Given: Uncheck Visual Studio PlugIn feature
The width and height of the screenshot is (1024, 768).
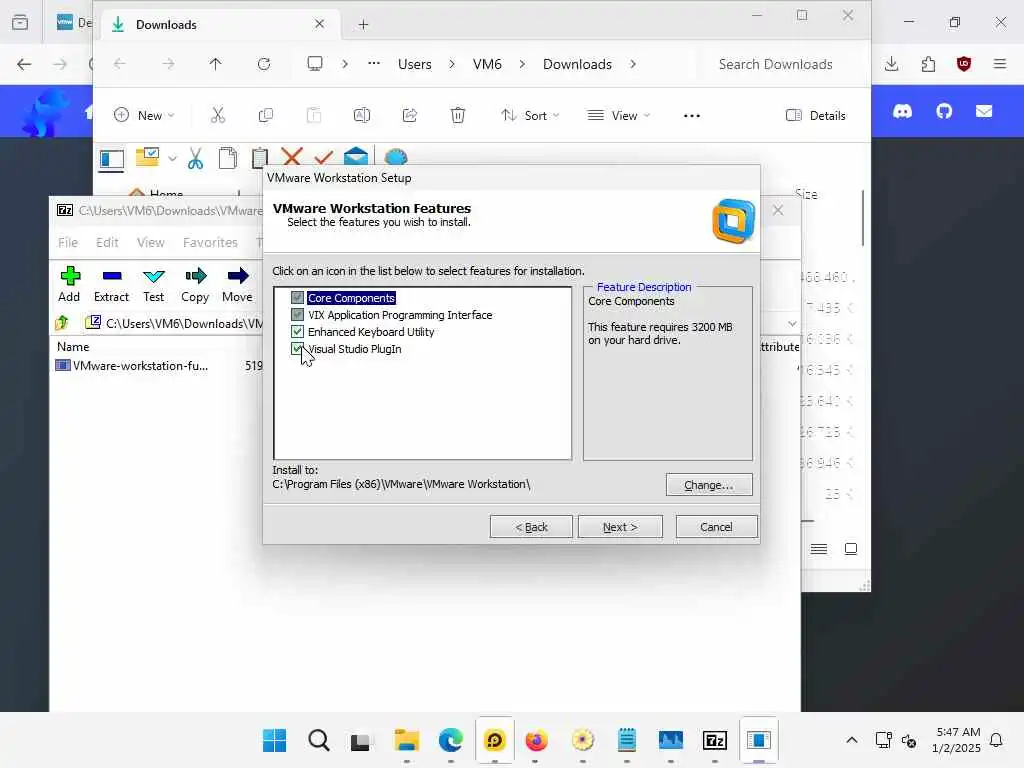Looking at the screenshot, I should (297, 349).
